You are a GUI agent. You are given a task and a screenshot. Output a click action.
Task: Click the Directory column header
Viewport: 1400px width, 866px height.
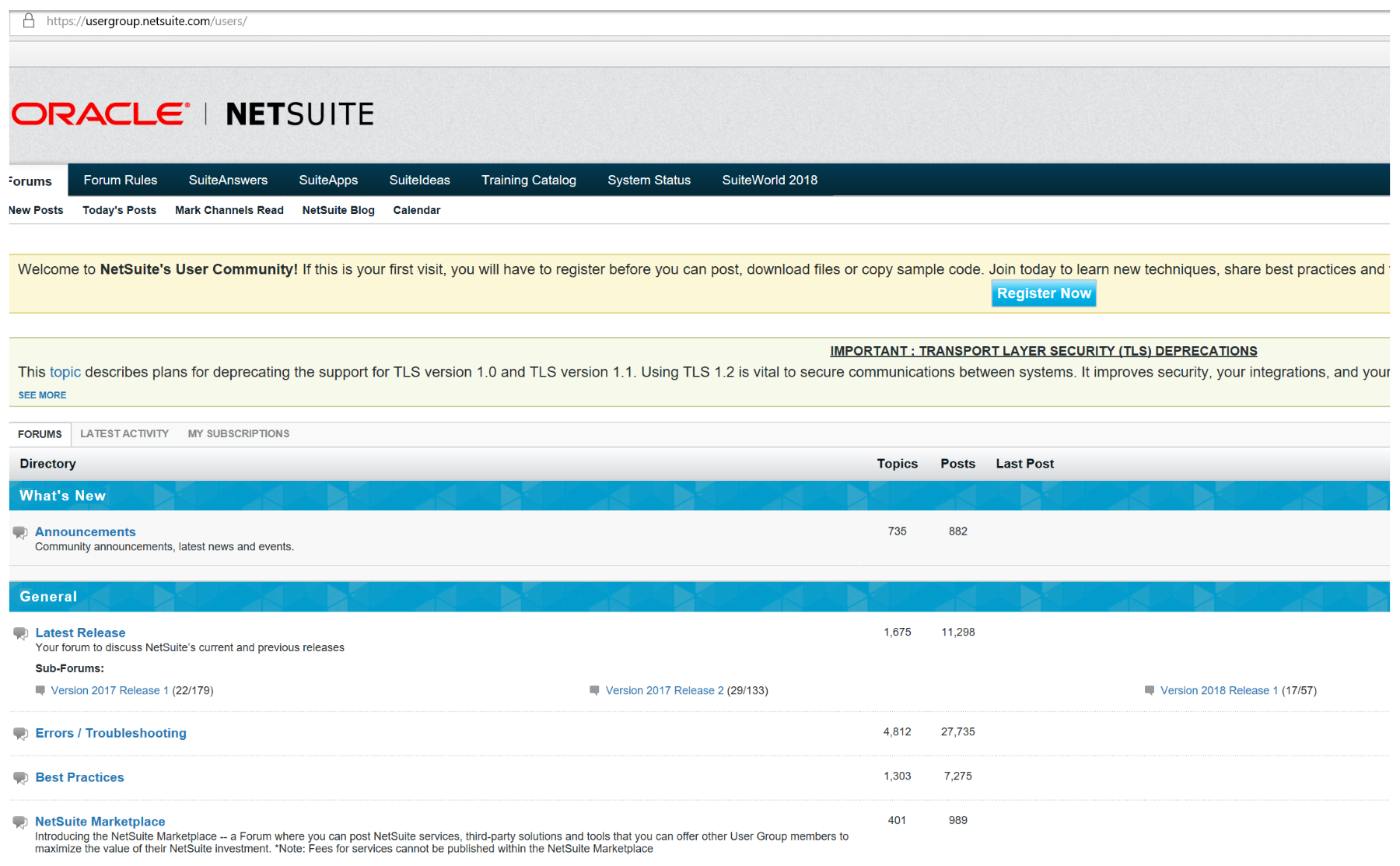(47, 464)
